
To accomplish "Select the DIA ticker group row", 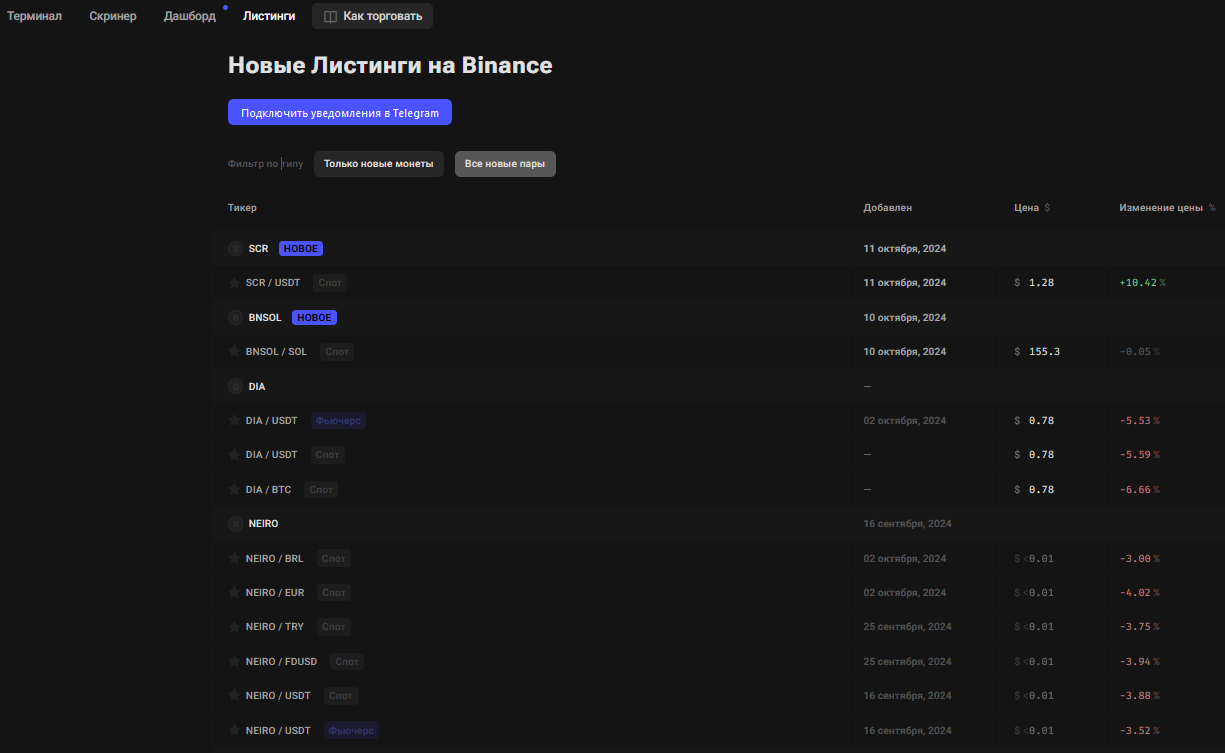I will [718, 386].
